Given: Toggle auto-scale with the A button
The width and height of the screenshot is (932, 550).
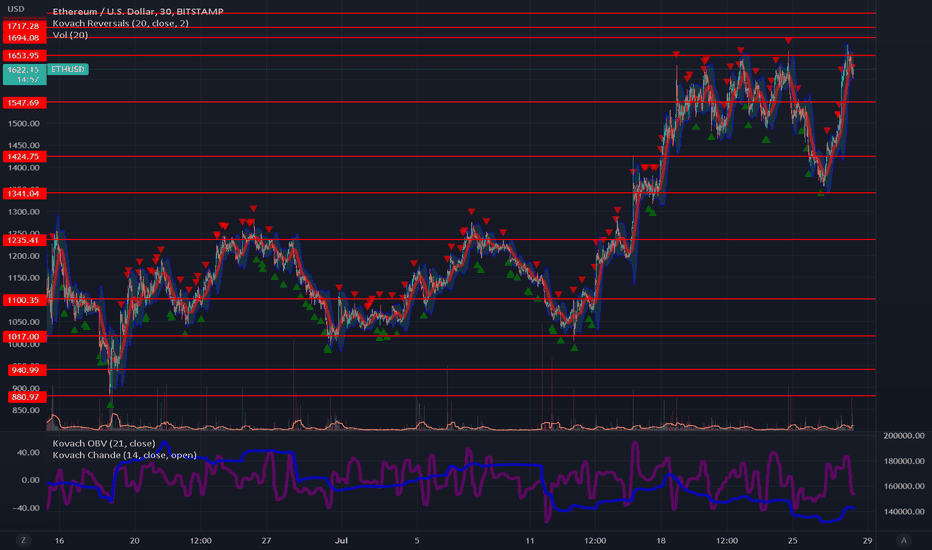Looking at the screenshot, I should (x=903, y=540).
